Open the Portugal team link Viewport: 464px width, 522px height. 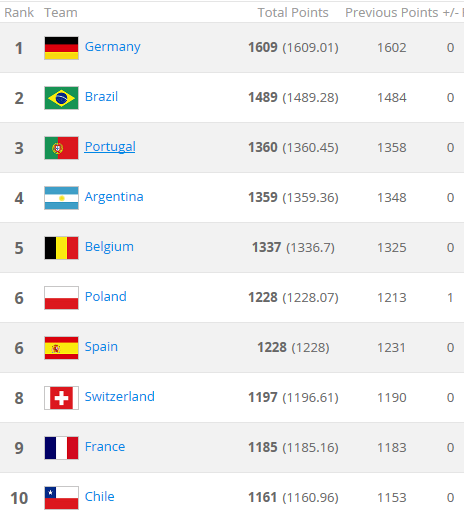point(110,147)
